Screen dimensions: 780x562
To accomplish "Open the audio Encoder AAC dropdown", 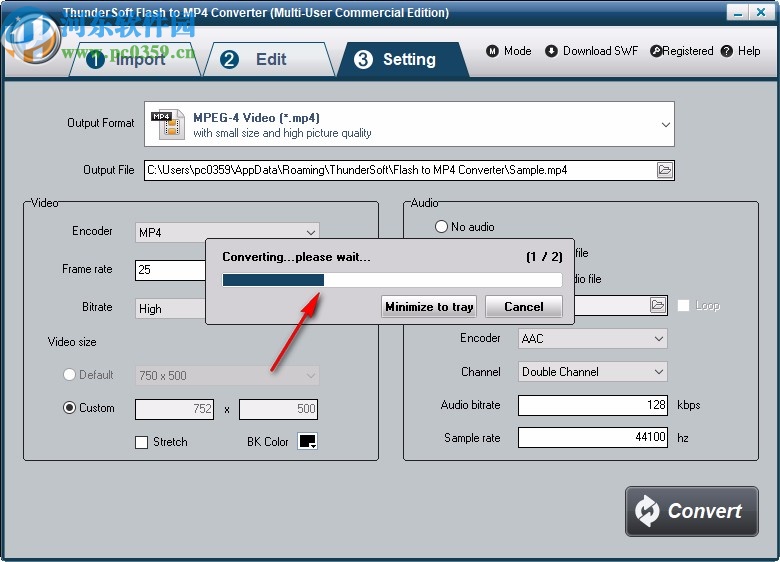I will pyautogui.click(x=592, y=339).
